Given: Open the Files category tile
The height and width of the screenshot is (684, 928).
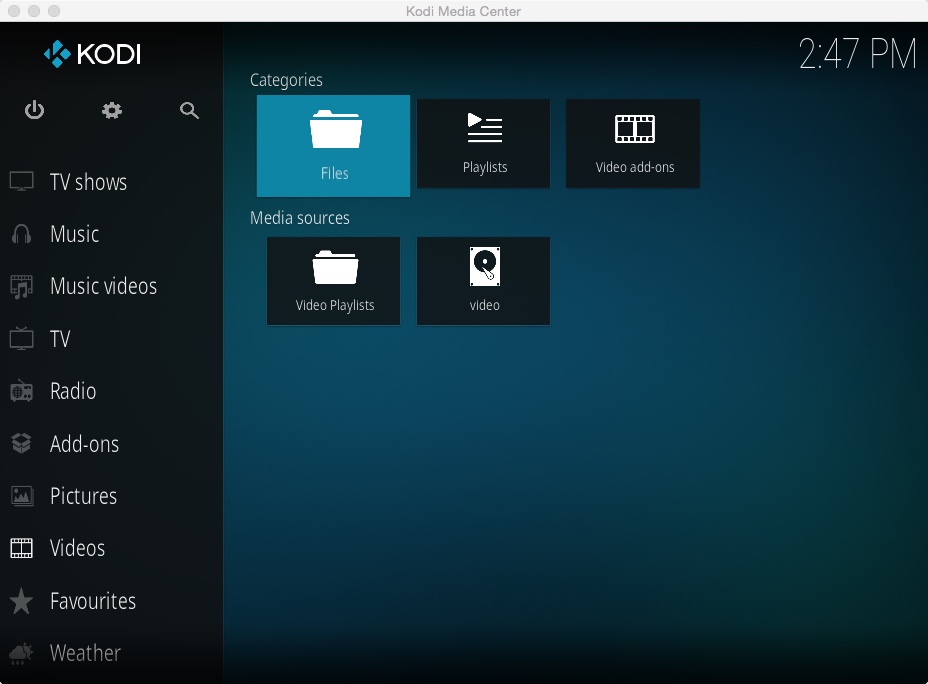Looking at the screenshot, I should pyautogui.click(x=333, y=146).
